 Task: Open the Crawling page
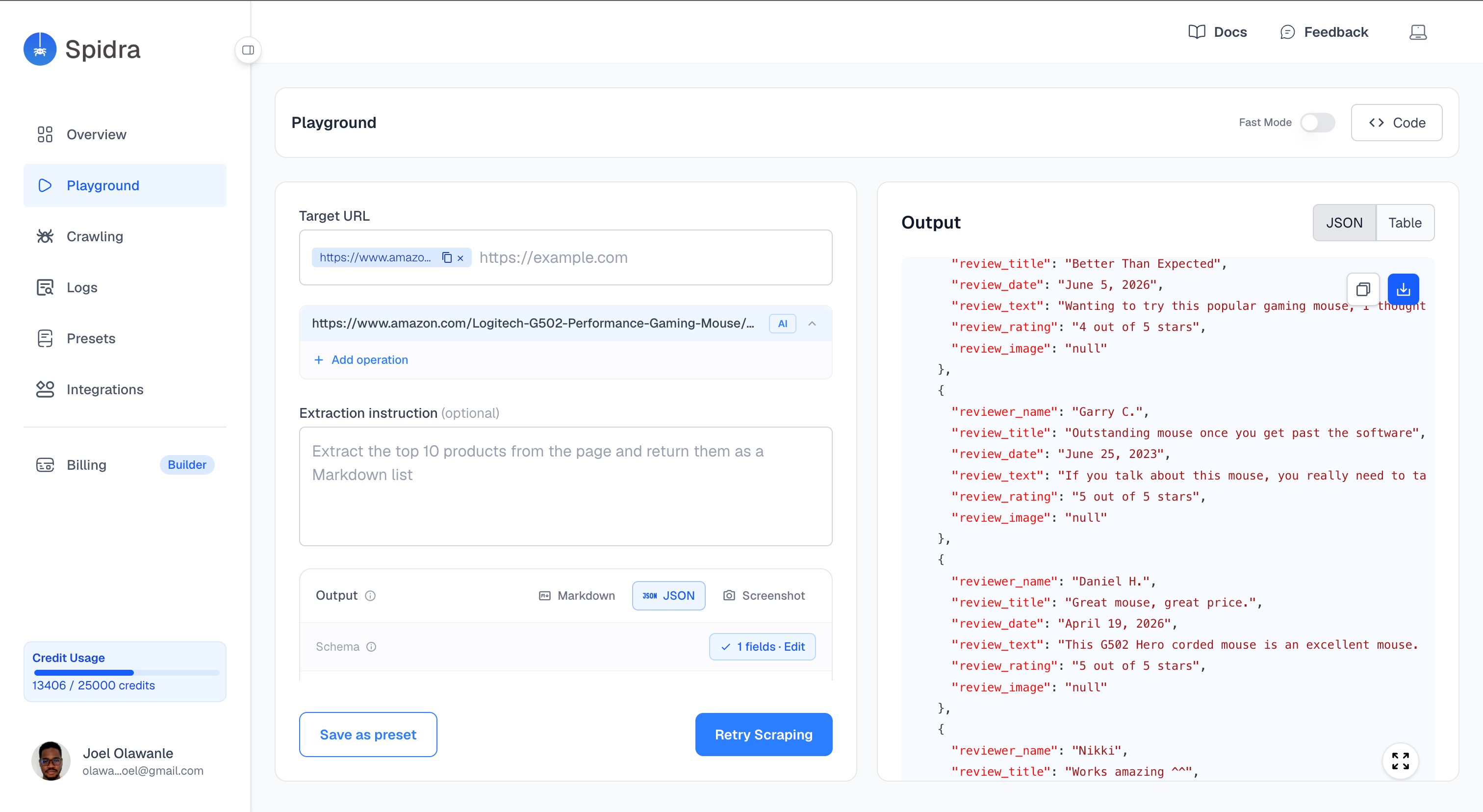pos(125,236)
